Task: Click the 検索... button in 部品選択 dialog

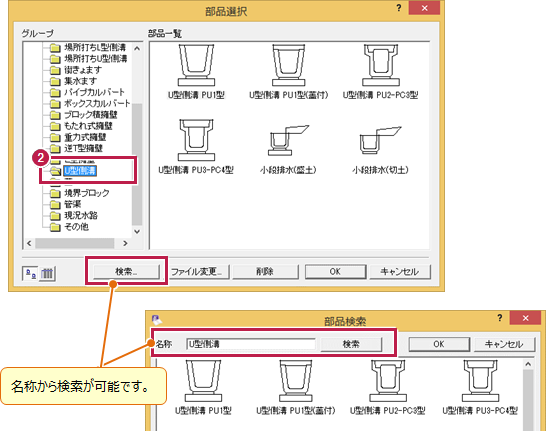Action: [x=126, y=272]
